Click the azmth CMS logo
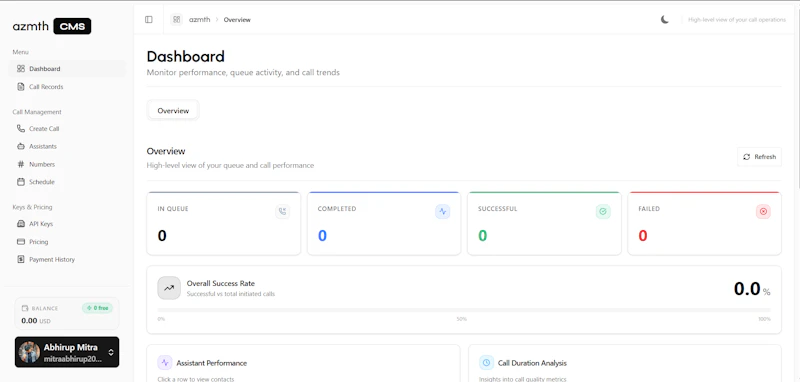Viewport: 800px width, 382px height. point(52,26)
